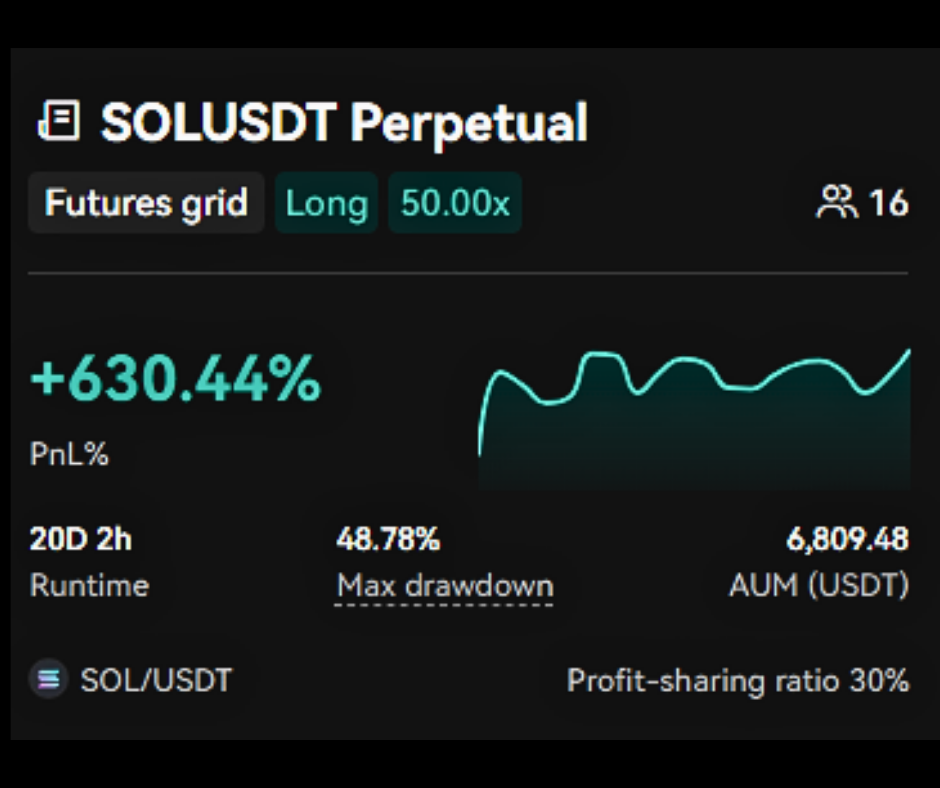Click the PnL% label
This screenshot has height=788, width=940.
tap(69, 455)
